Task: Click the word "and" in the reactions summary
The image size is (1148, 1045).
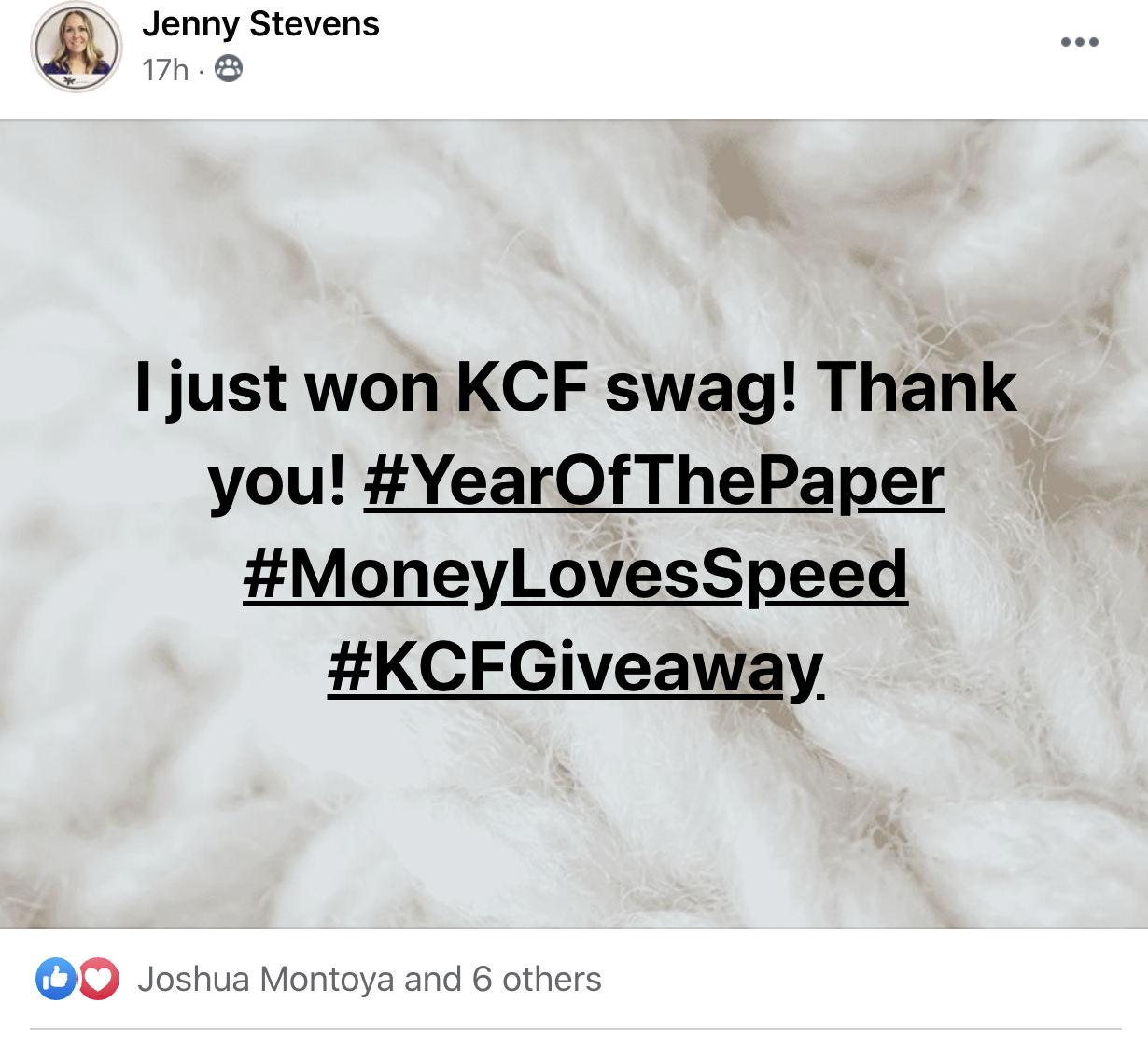Action: (x=433, y=980)
